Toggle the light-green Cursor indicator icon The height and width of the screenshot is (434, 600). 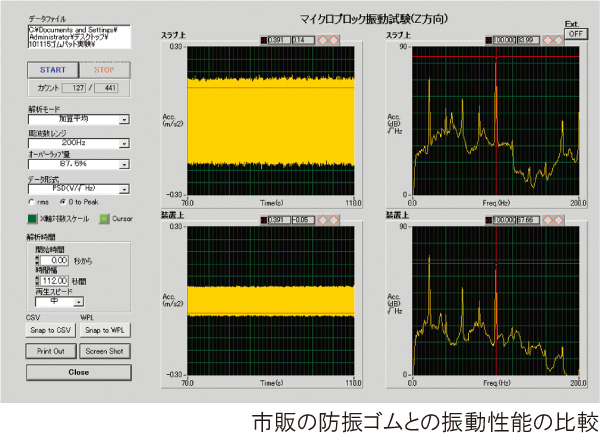[x=104, y=218]
